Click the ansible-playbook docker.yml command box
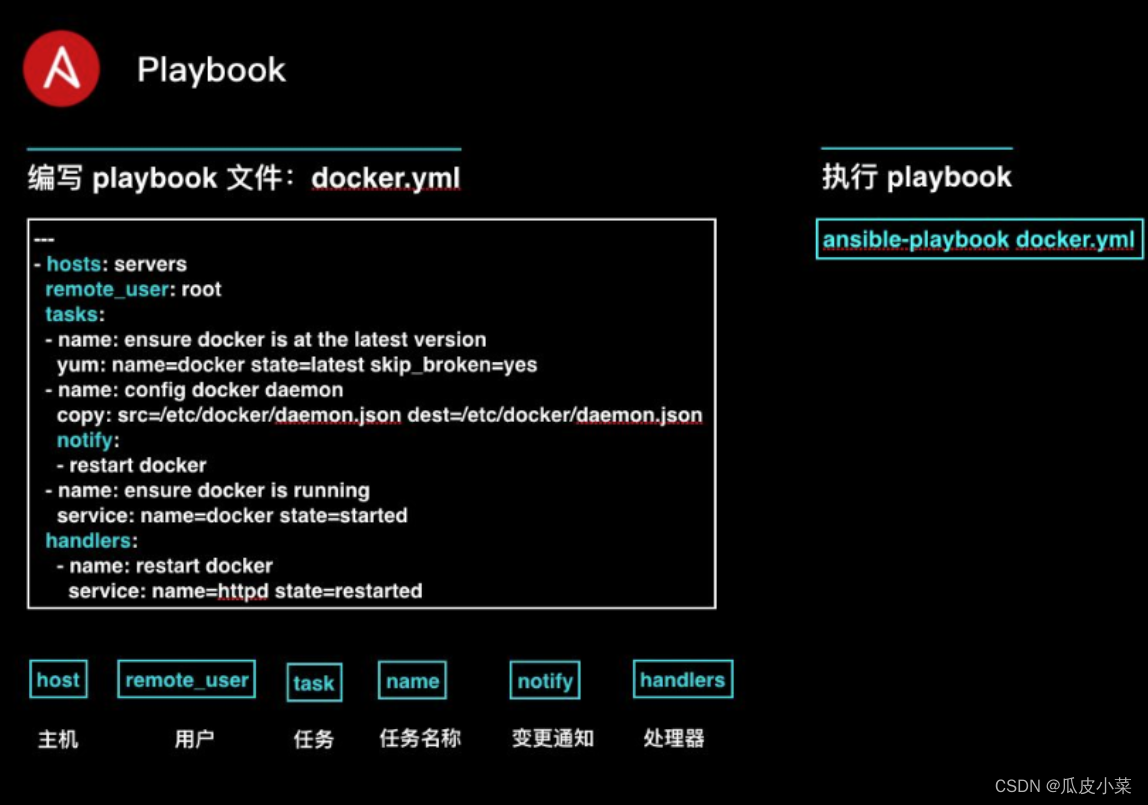The height and width of the screenshot is (805, 1148). click(979, 239)
